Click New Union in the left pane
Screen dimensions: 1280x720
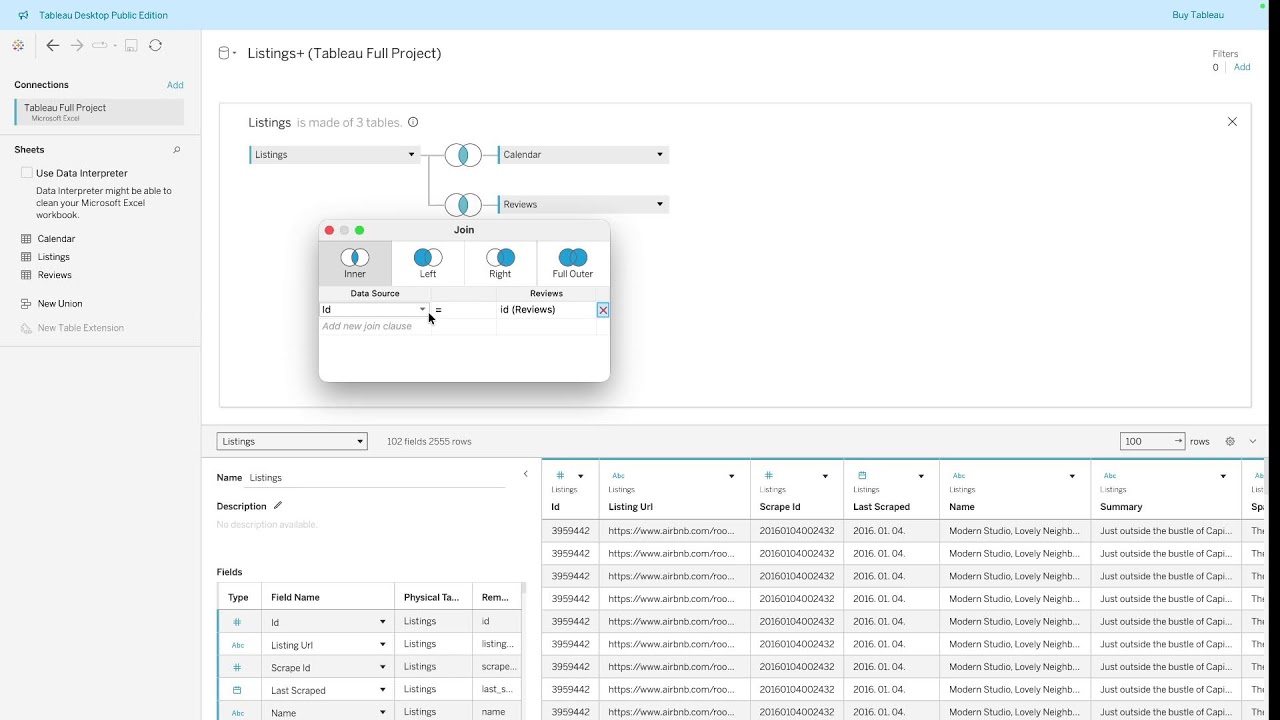click(60, 304)
